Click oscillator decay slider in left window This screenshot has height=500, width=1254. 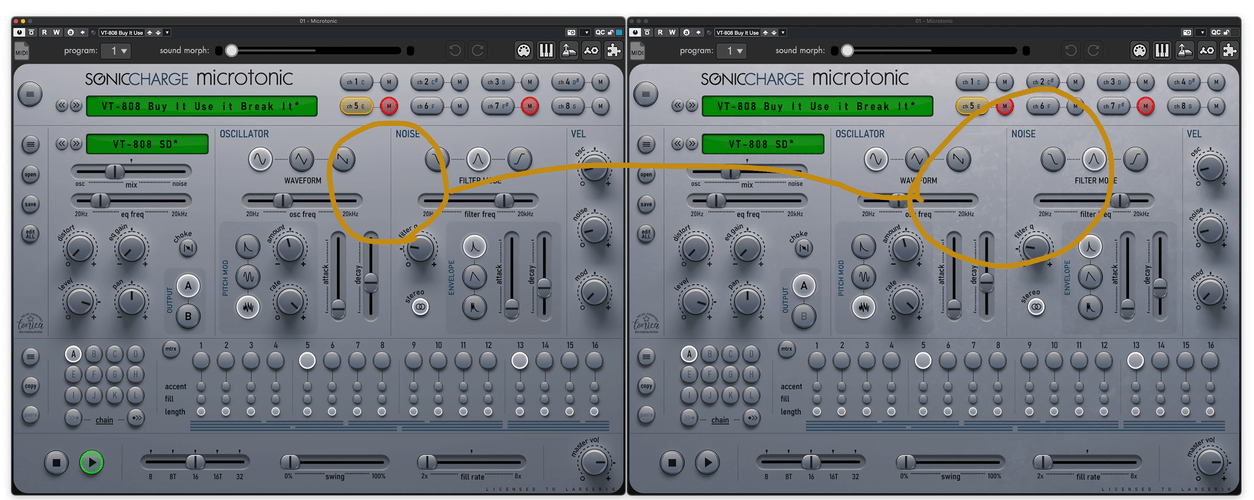point(370,275)
